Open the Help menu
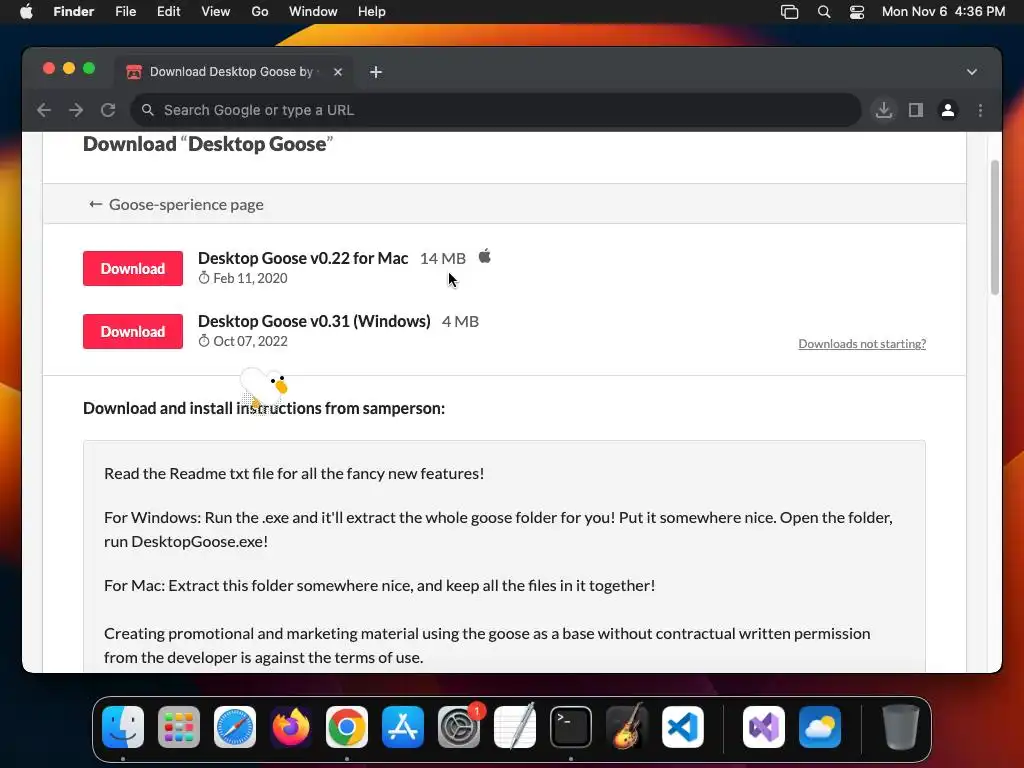Viewport: 1024px width, 768px height. [371, 12]
